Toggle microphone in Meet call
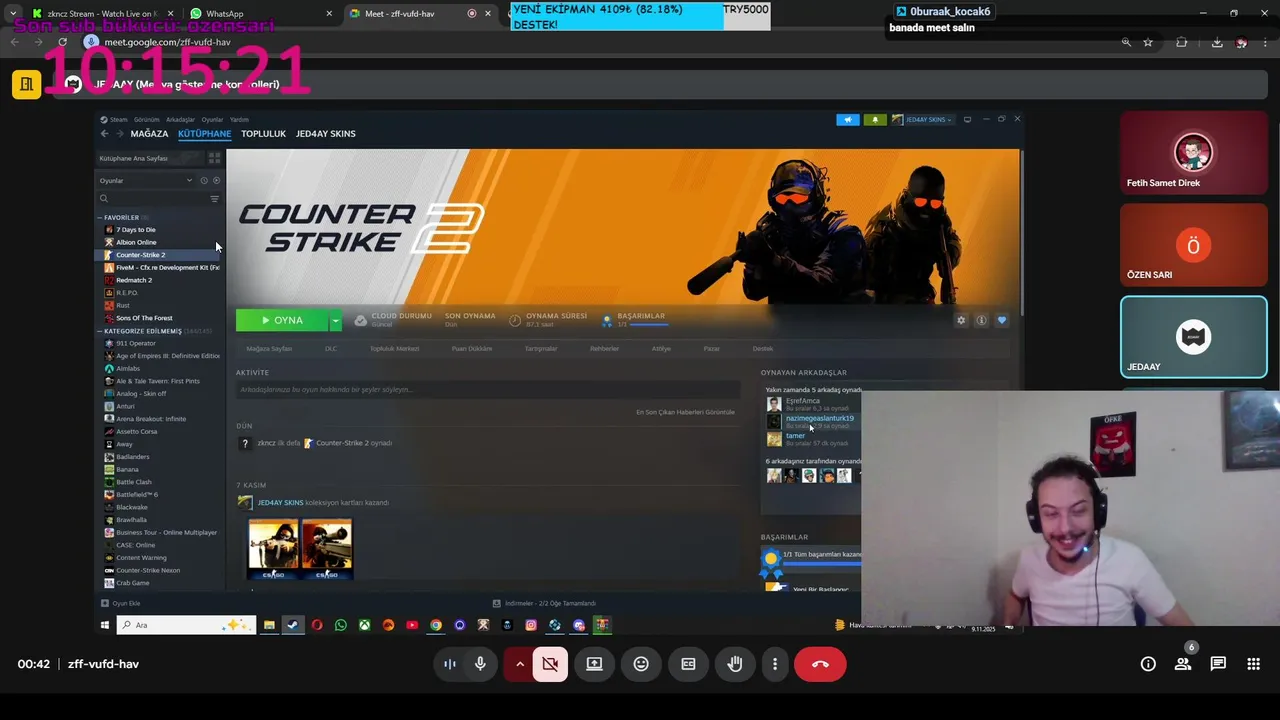The image size is (1280, 720). 480,664
